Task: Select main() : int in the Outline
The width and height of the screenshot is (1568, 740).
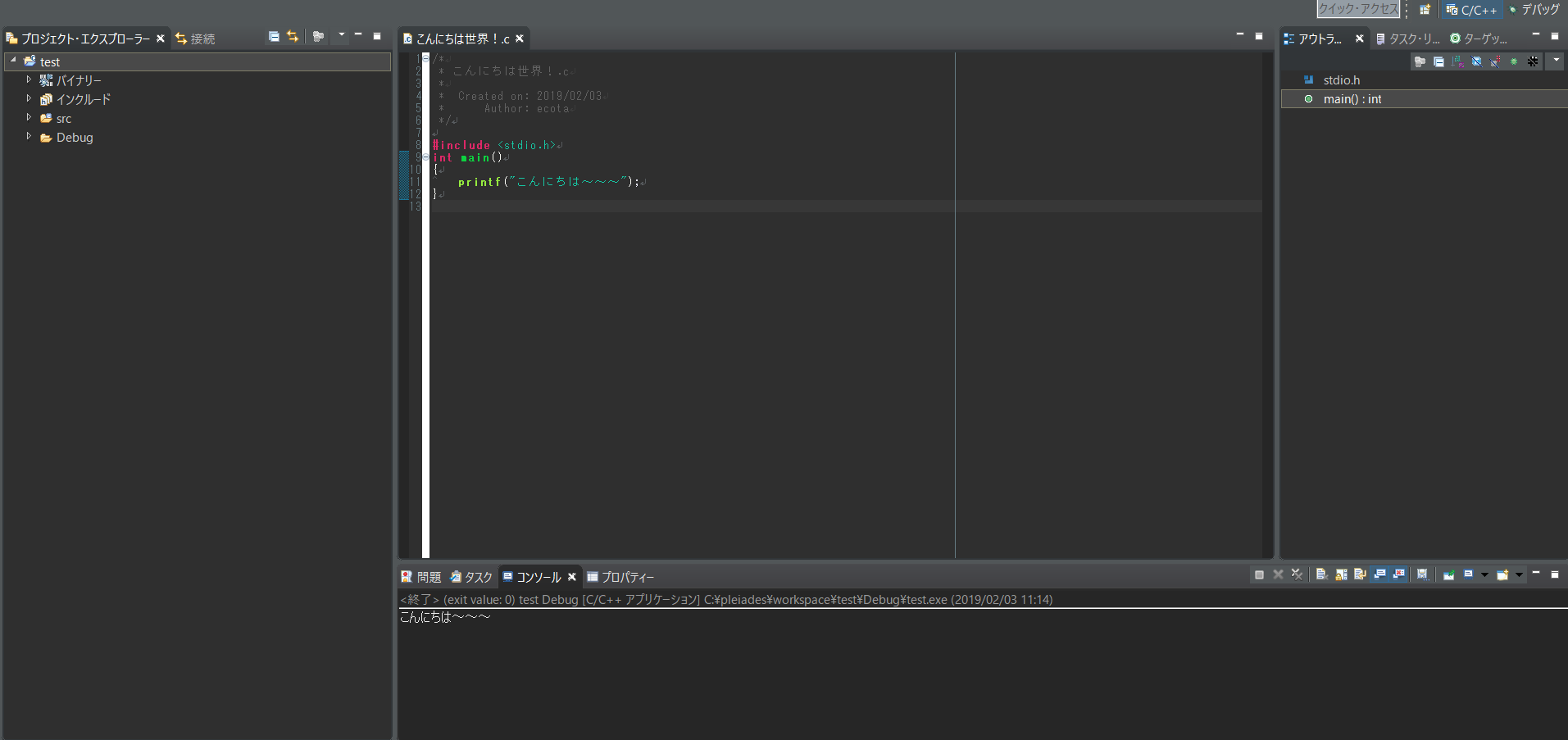Action: [x=1352, y=98]
